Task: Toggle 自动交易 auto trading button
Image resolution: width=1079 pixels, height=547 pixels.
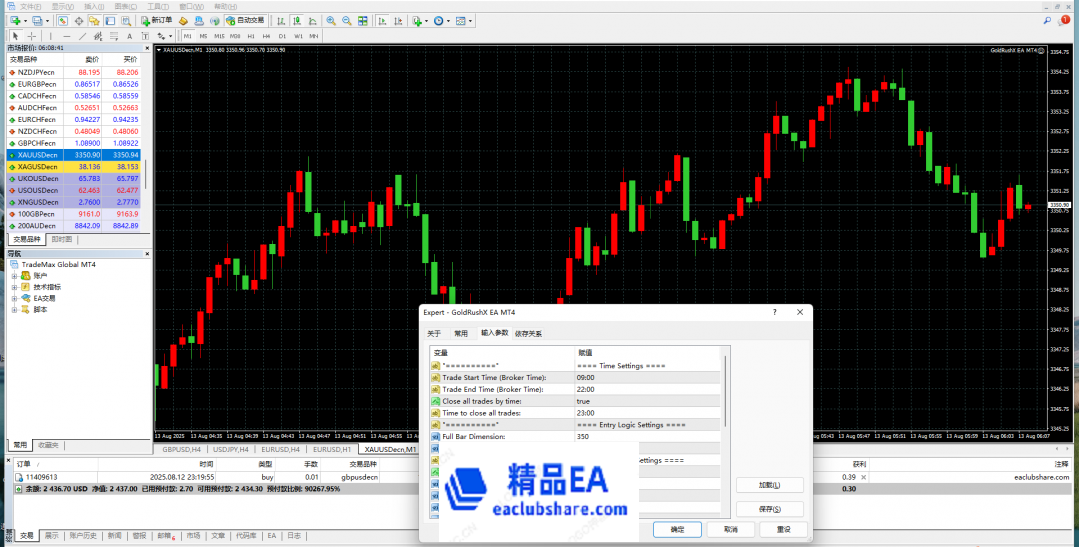Action: click(246, 21)
